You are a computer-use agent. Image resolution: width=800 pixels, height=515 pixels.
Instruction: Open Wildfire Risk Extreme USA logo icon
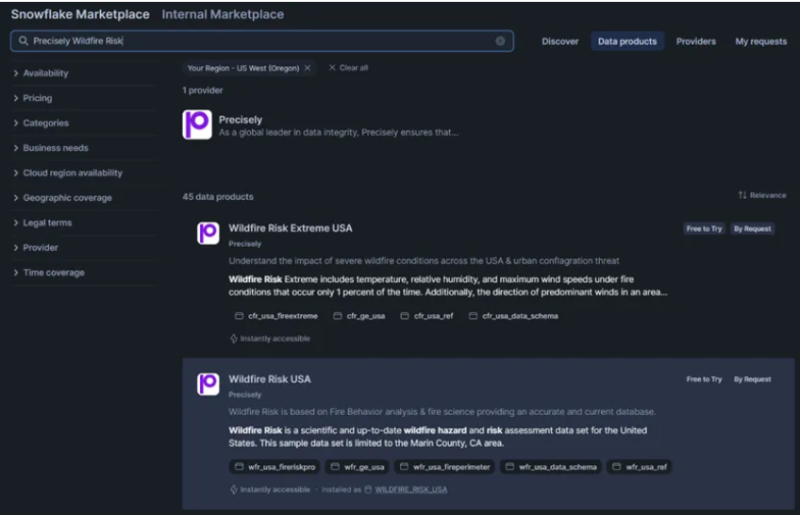tap(208, 233)
